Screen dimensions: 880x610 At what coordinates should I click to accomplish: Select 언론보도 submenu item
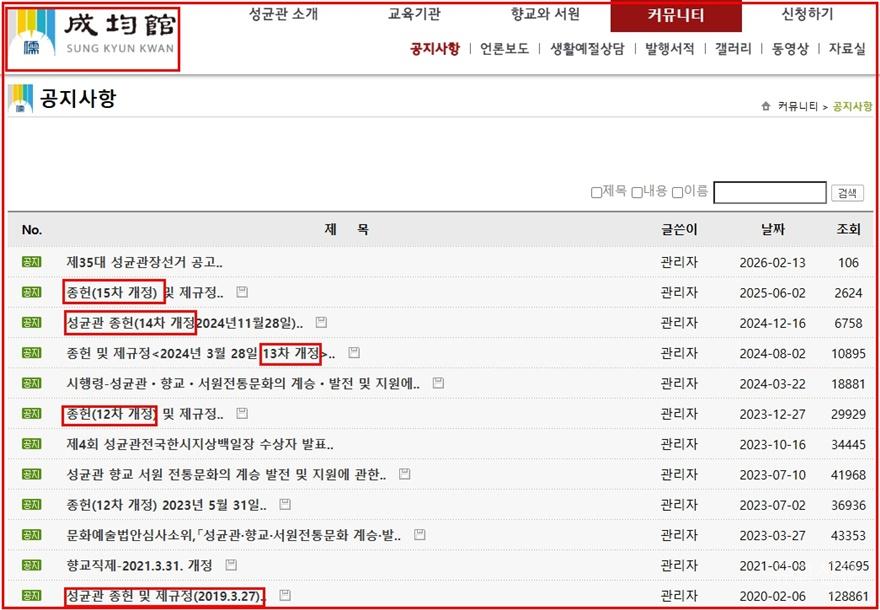[x=505, y=49]
